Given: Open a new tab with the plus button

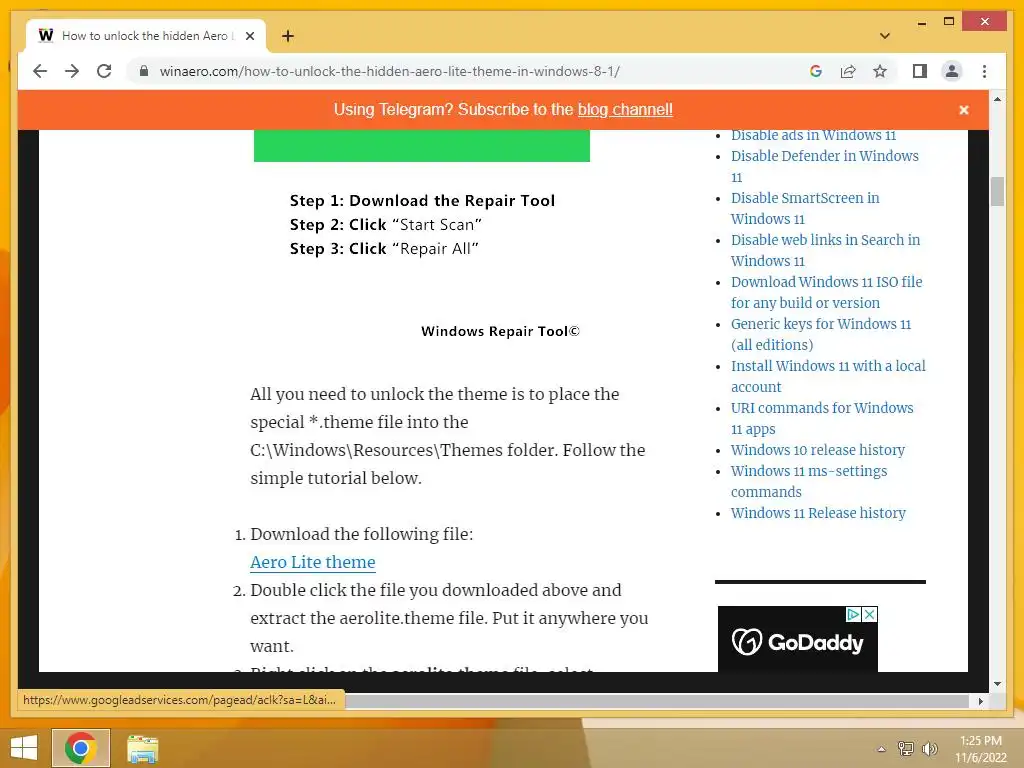Looking at the screenshot, I should point(288,36).
